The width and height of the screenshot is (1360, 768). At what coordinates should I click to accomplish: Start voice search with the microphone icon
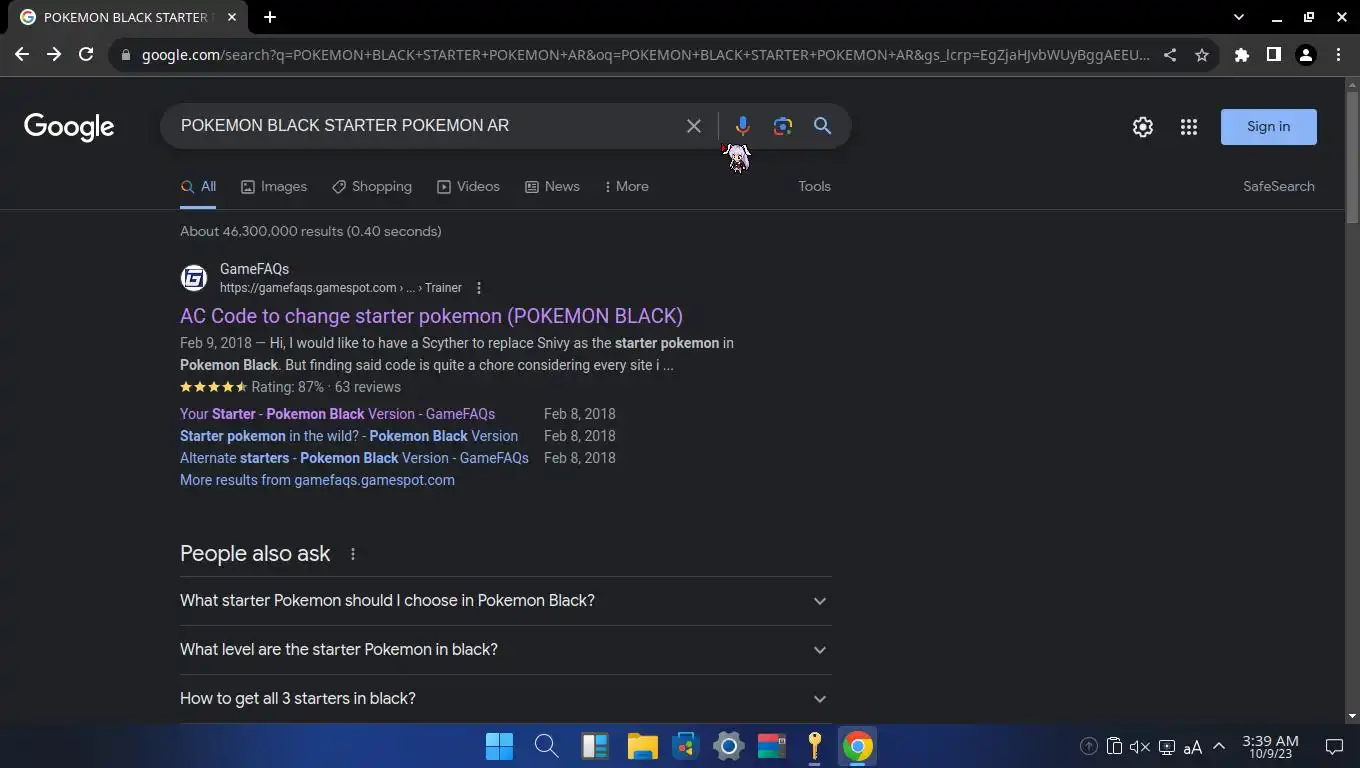pos(742,126)
